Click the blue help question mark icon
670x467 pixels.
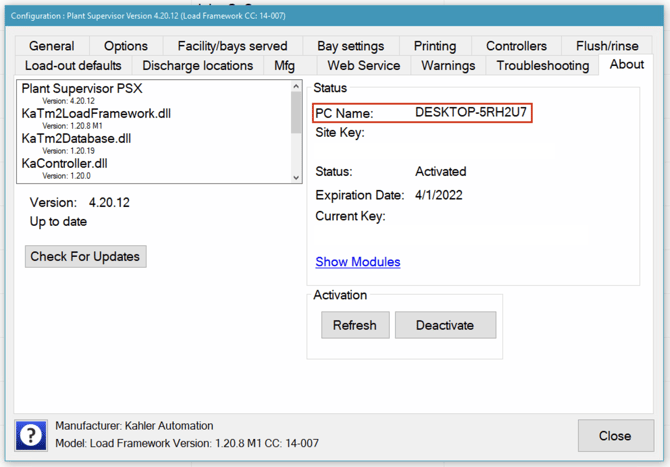[x=31, y=435]
